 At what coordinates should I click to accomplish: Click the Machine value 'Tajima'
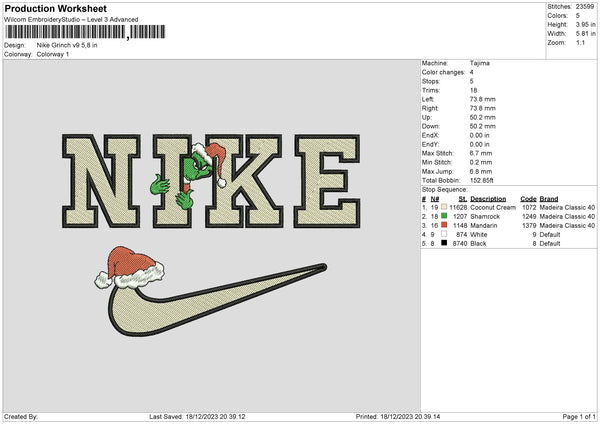pyautogui.click(x=479, y=63)
